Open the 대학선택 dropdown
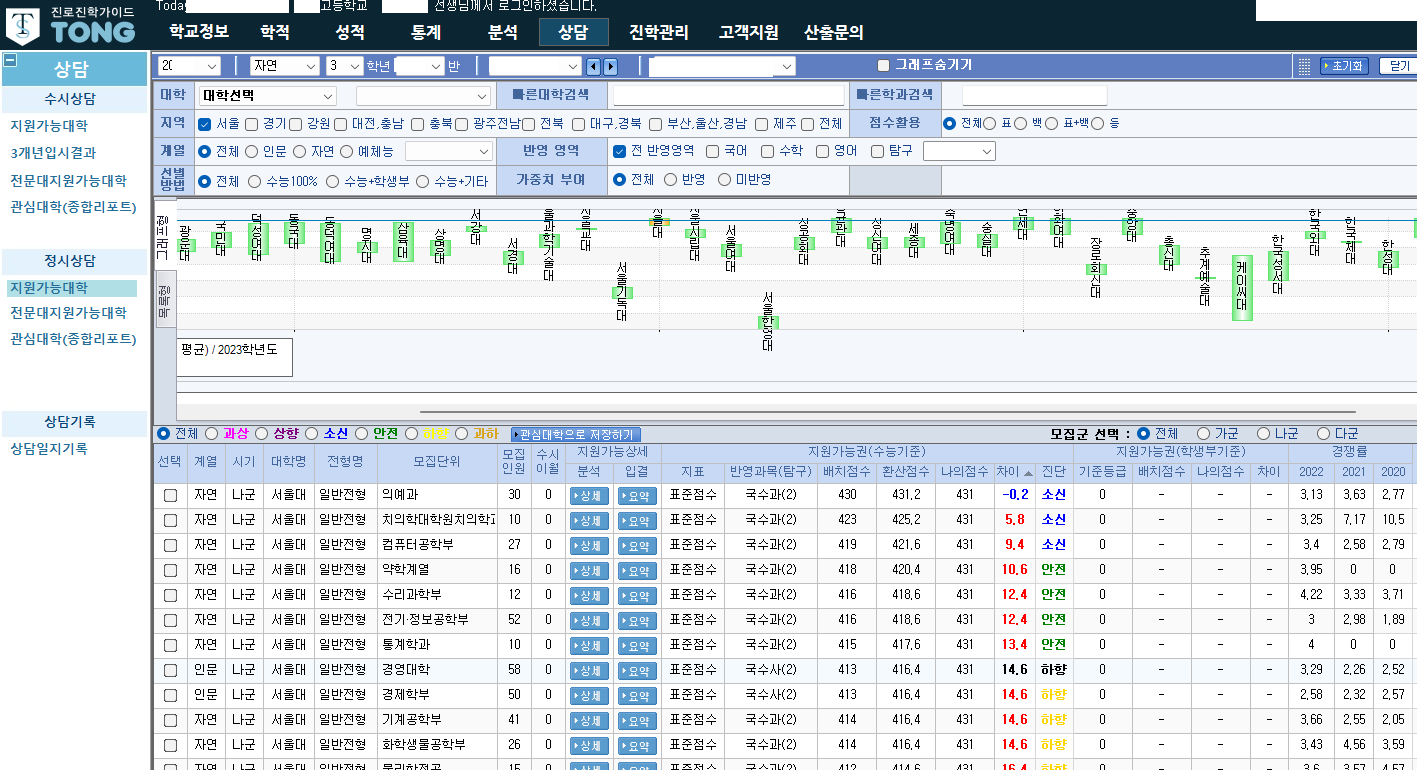1417x770 pixels. 268,96
